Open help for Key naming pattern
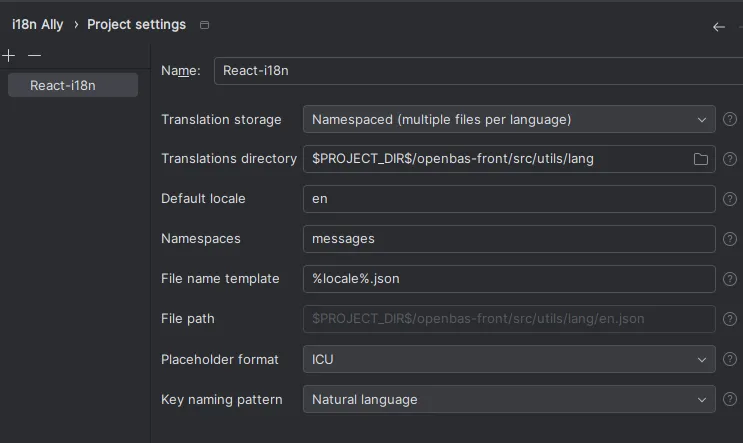 [x=730, y=399]
